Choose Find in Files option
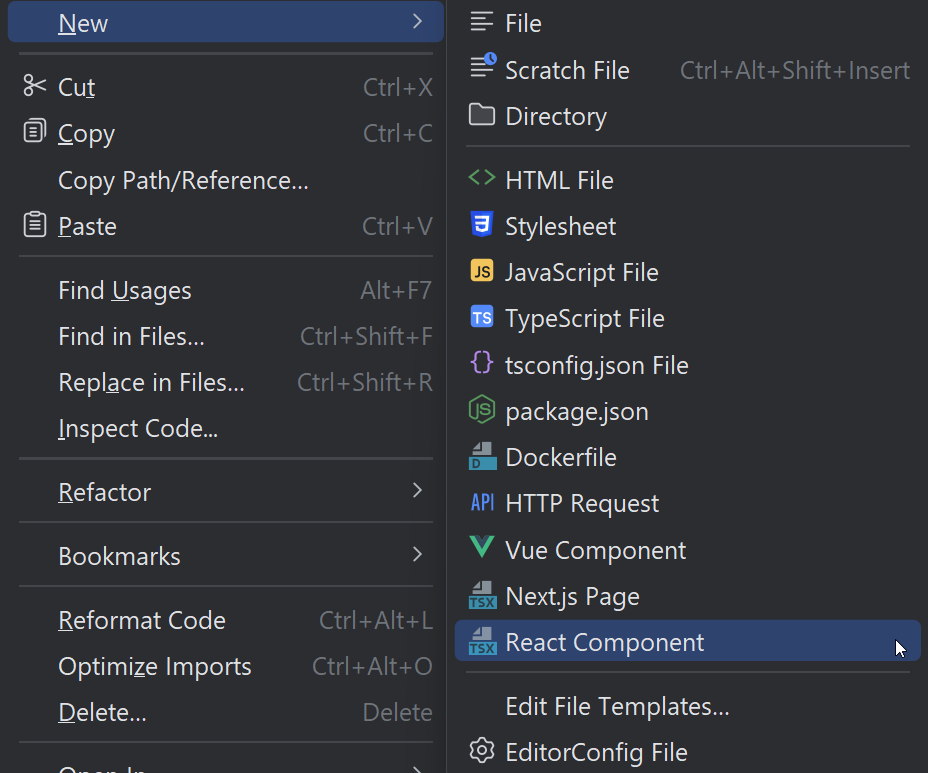The width and height of the screenshot is (928, 773). coord(131,337)
